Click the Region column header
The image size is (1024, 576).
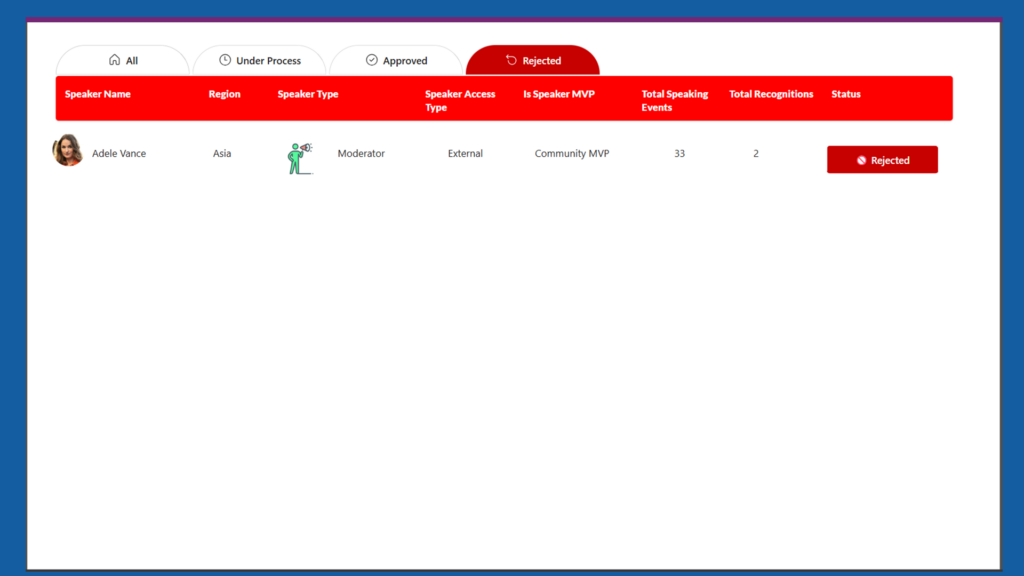[224, 94]
